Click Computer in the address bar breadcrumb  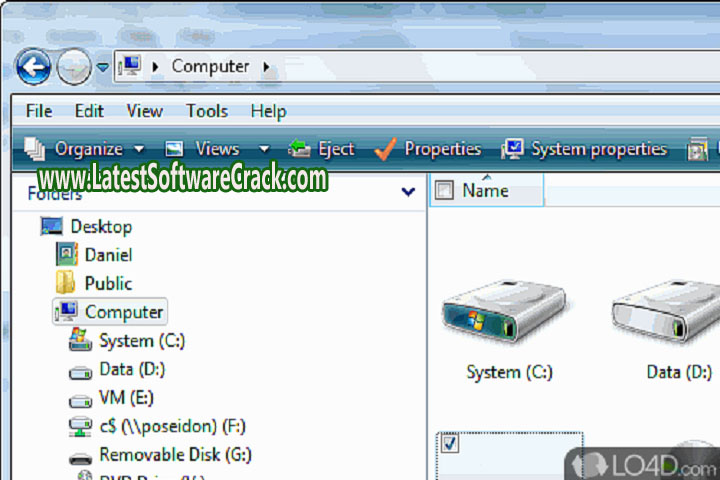(x=210, y=67)
